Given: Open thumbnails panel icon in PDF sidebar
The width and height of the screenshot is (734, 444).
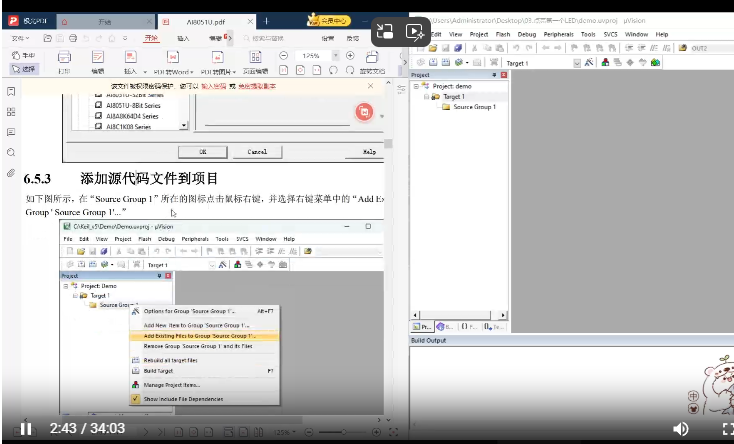Looking at the screenshot, I should point(11,111).
